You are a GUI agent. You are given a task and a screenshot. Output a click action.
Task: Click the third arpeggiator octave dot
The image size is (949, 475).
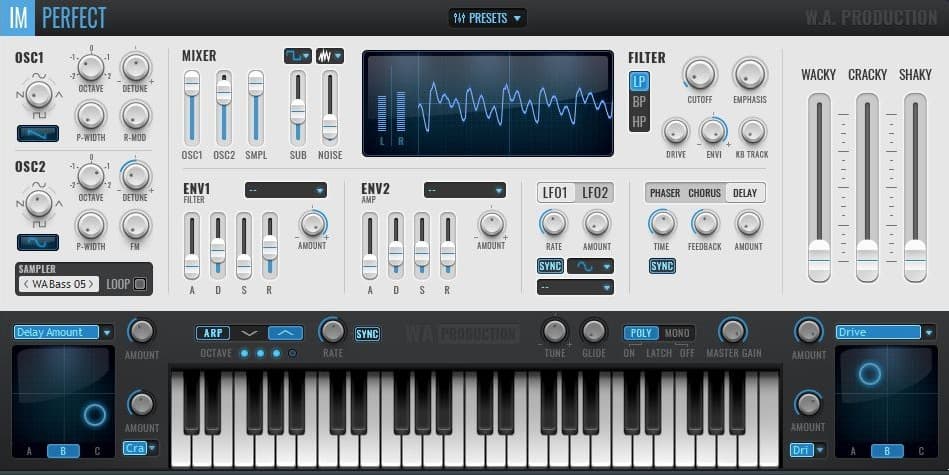pos(277,353)
